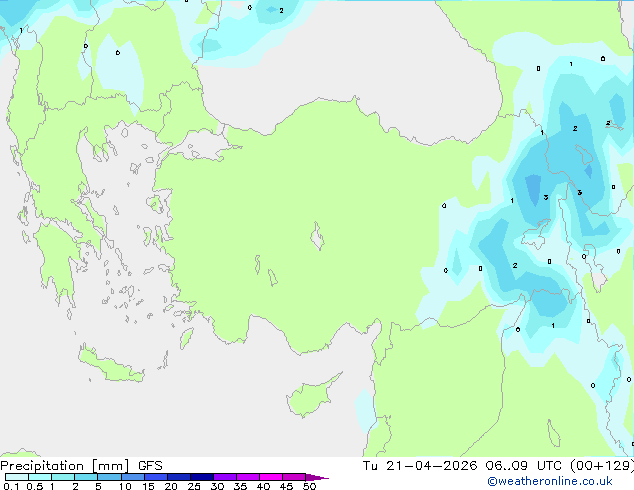
Task: Click the '10' legend scale label
Action: (125, 486)
